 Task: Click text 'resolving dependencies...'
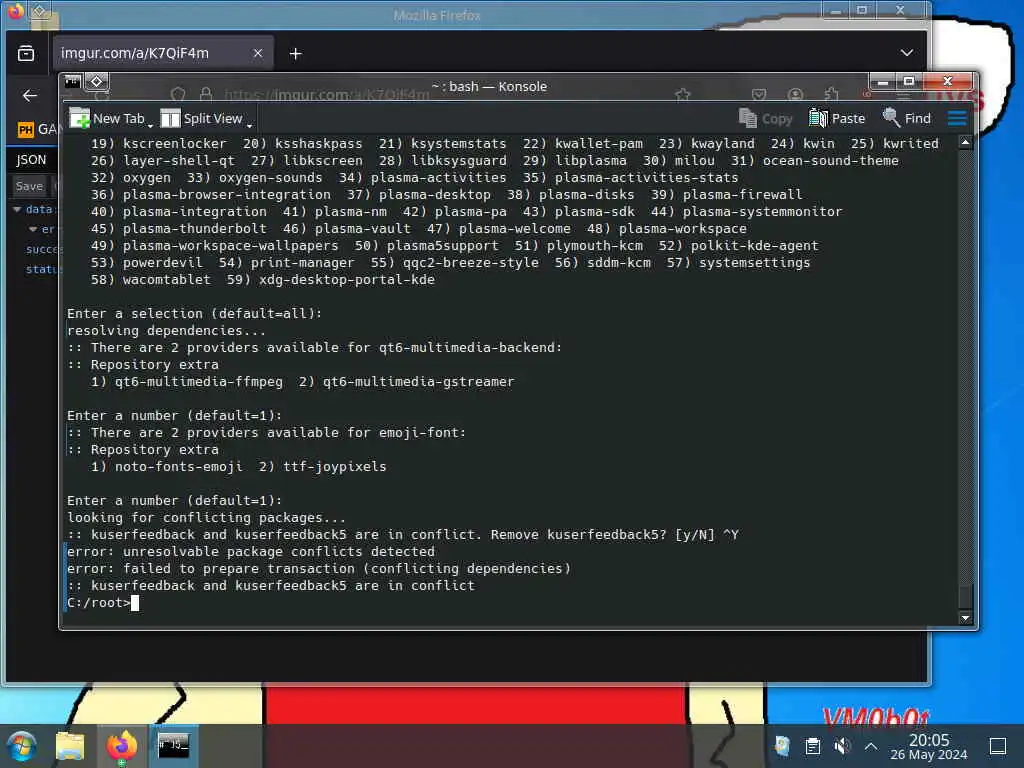[x=167, y=330]
